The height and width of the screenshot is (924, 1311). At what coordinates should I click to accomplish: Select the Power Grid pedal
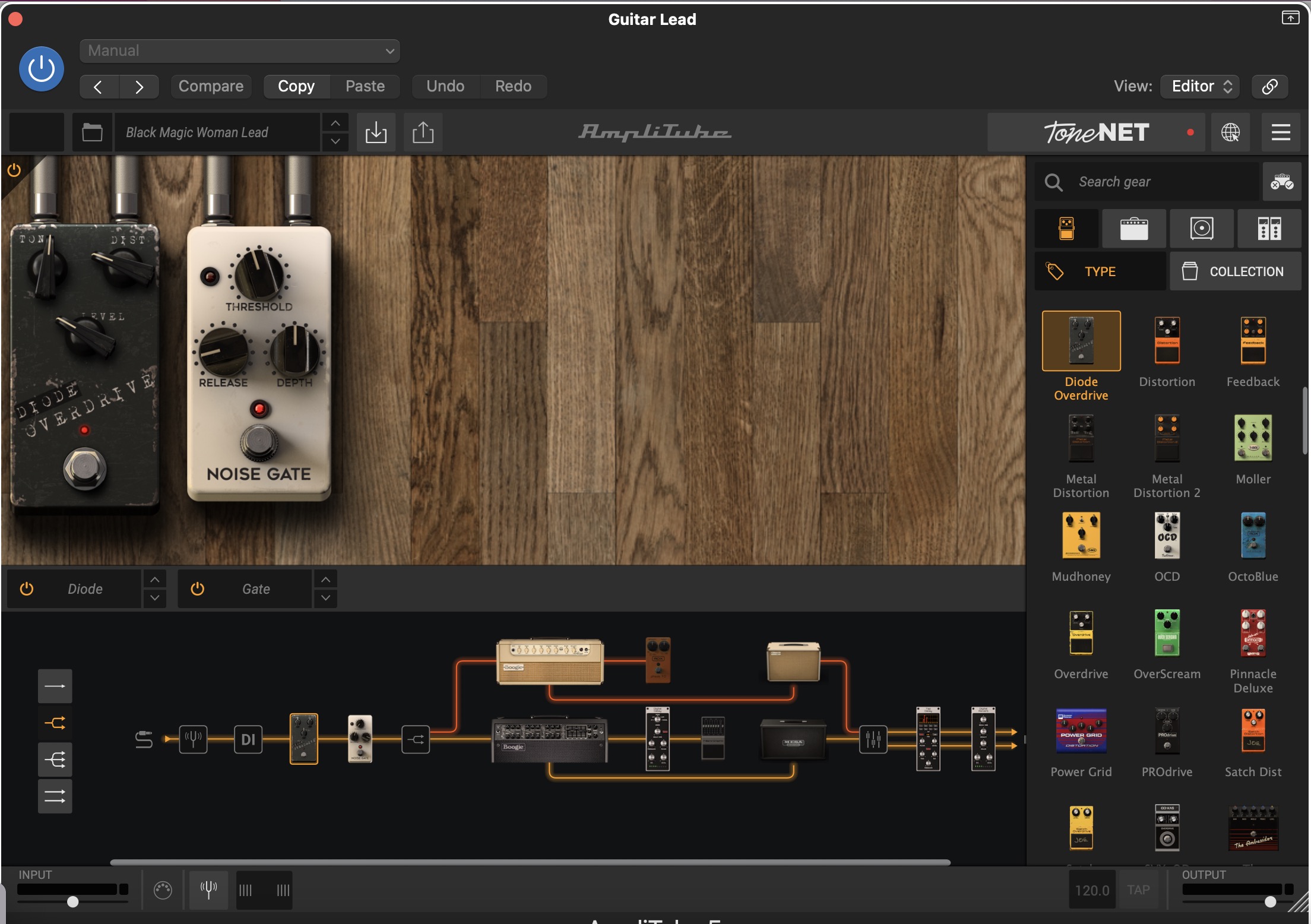(1081, 730)
